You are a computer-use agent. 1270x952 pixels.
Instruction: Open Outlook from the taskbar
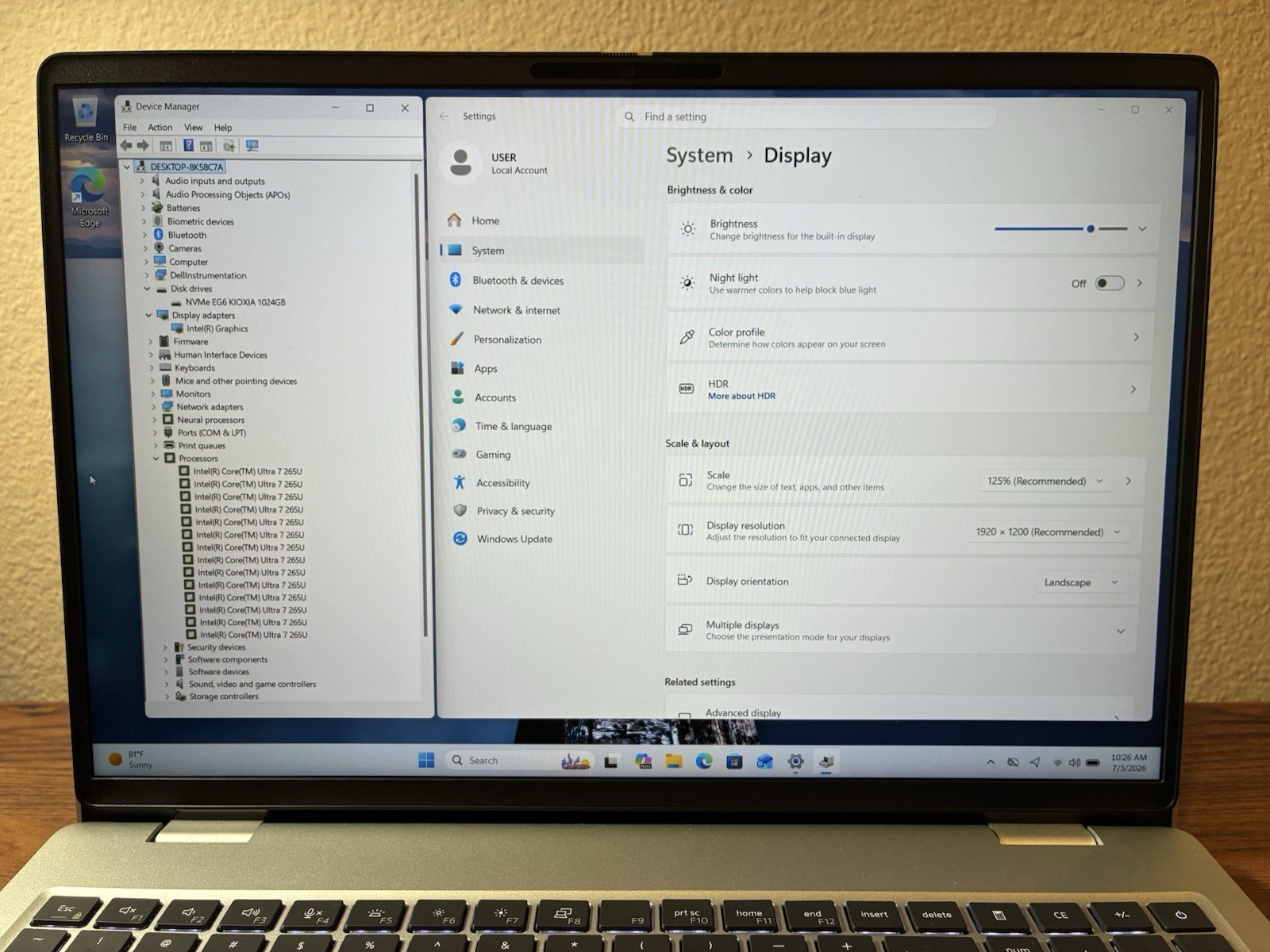(x=764, y=762)
